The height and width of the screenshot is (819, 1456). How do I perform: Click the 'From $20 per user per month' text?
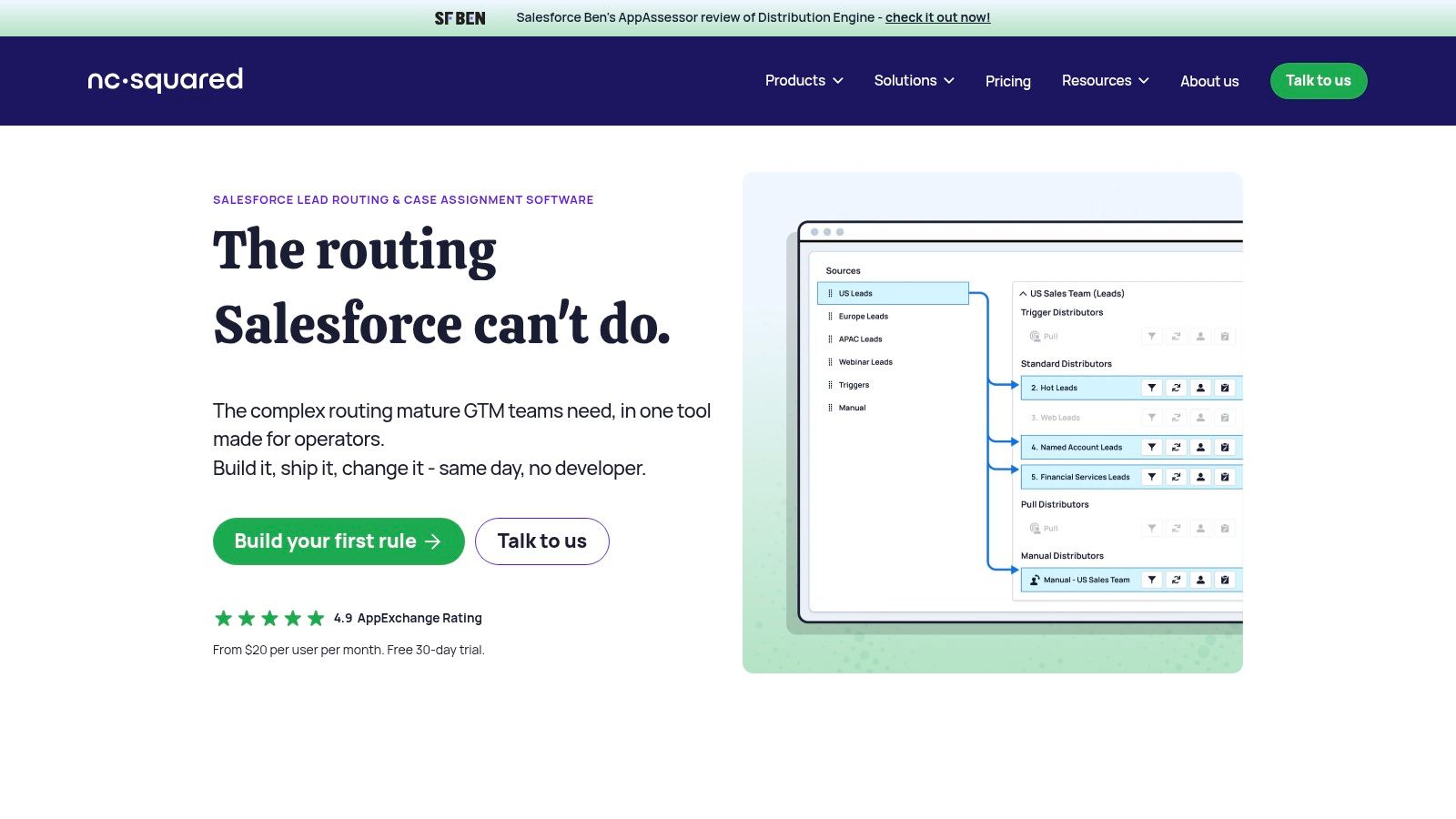[x=298, y=650]
